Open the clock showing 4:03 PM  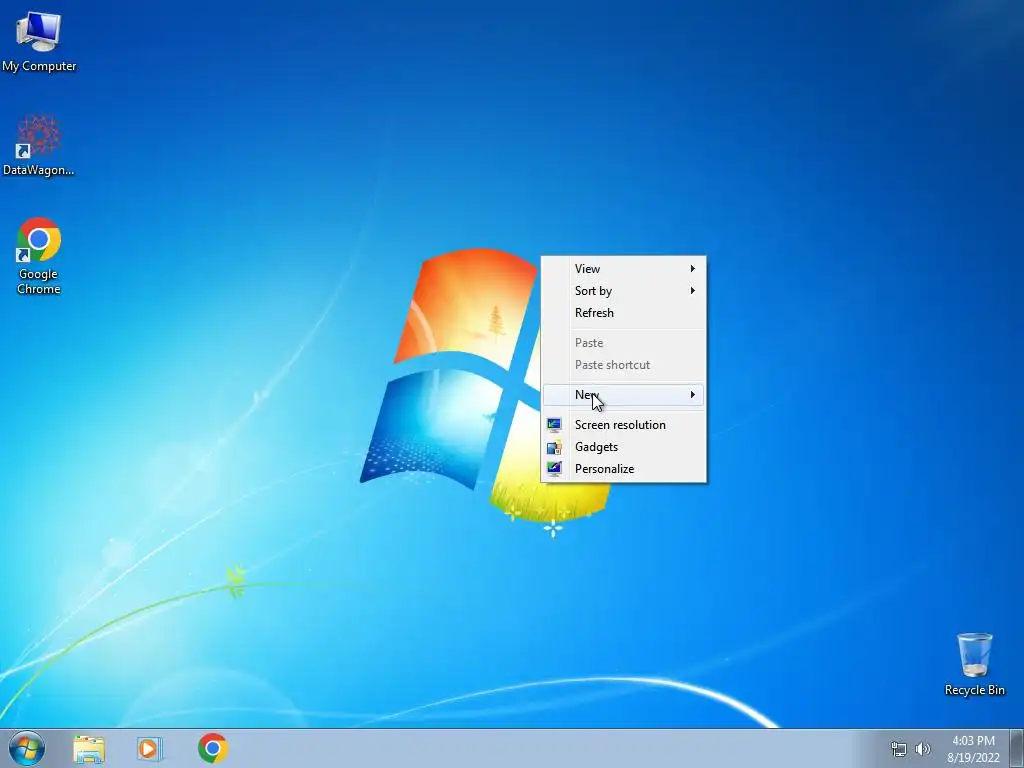click(973, 749)
